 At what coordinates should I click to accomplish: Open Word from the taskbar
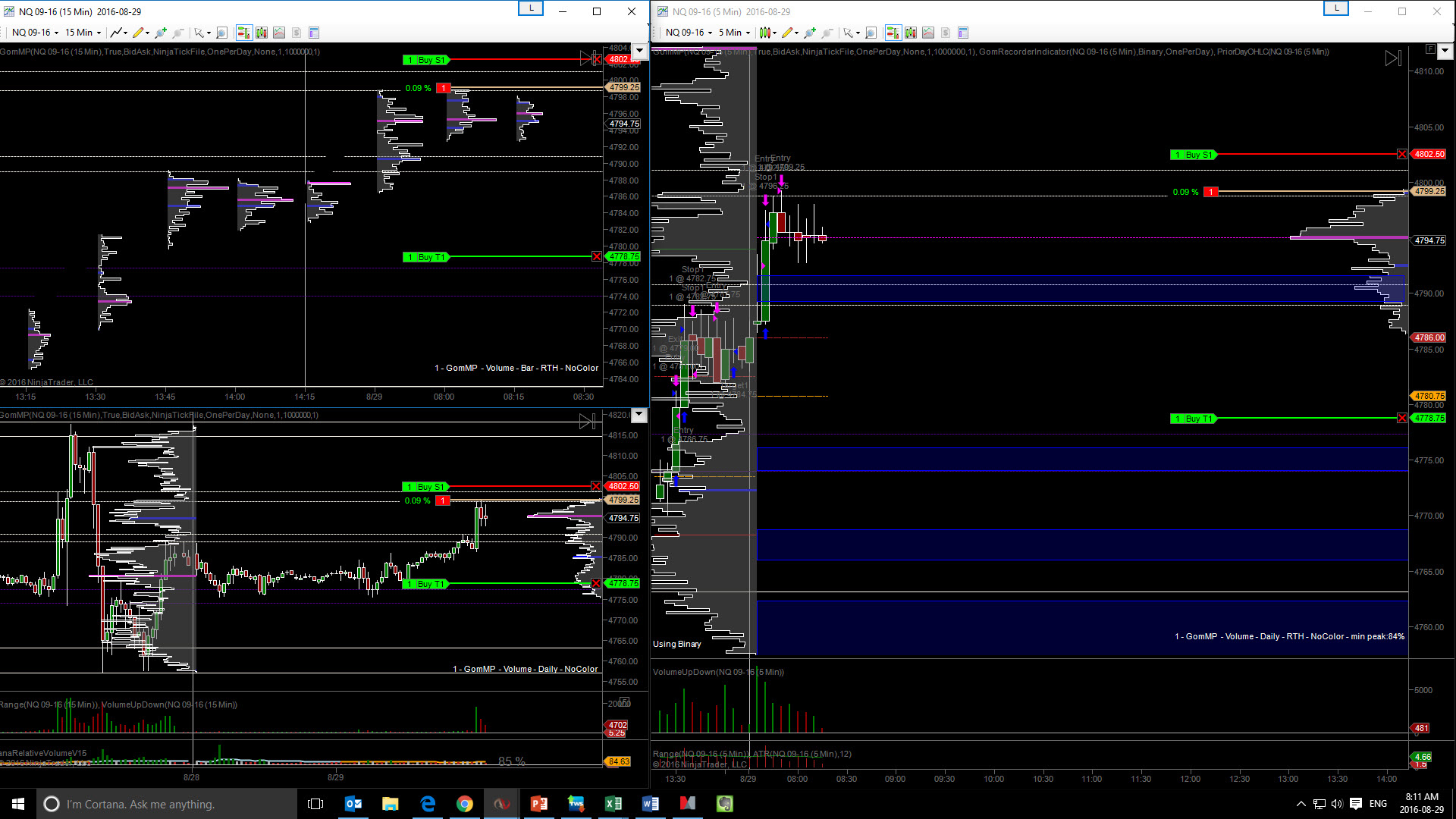coord(651,804)
